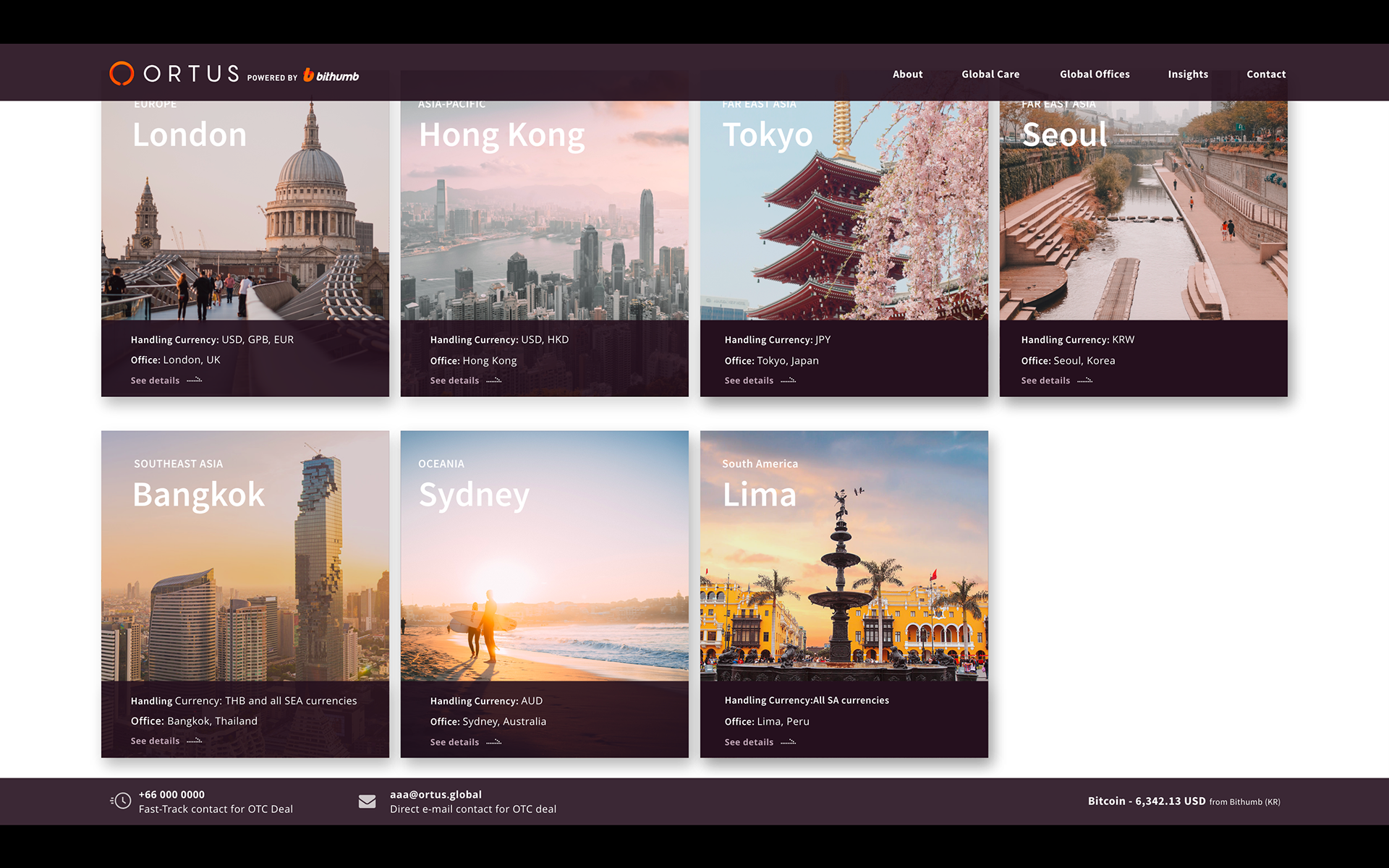Screen dimensions: 1389x868
Task: Click 'Handling Currency: USD, HKD' text
Action: (x=499, y=339)
